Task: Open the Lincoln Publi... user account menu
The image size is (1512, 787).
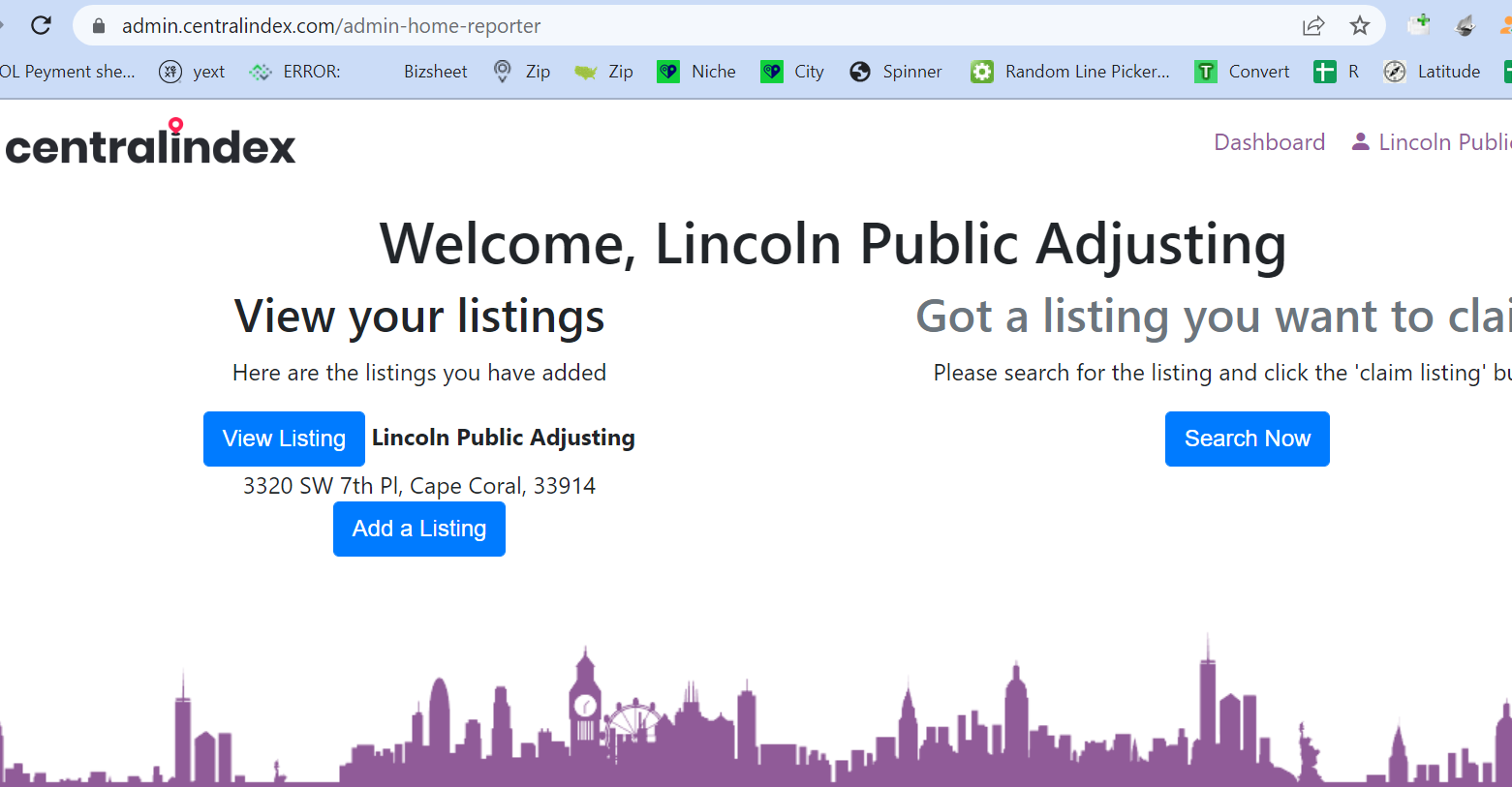Action: pos(1432,142)
